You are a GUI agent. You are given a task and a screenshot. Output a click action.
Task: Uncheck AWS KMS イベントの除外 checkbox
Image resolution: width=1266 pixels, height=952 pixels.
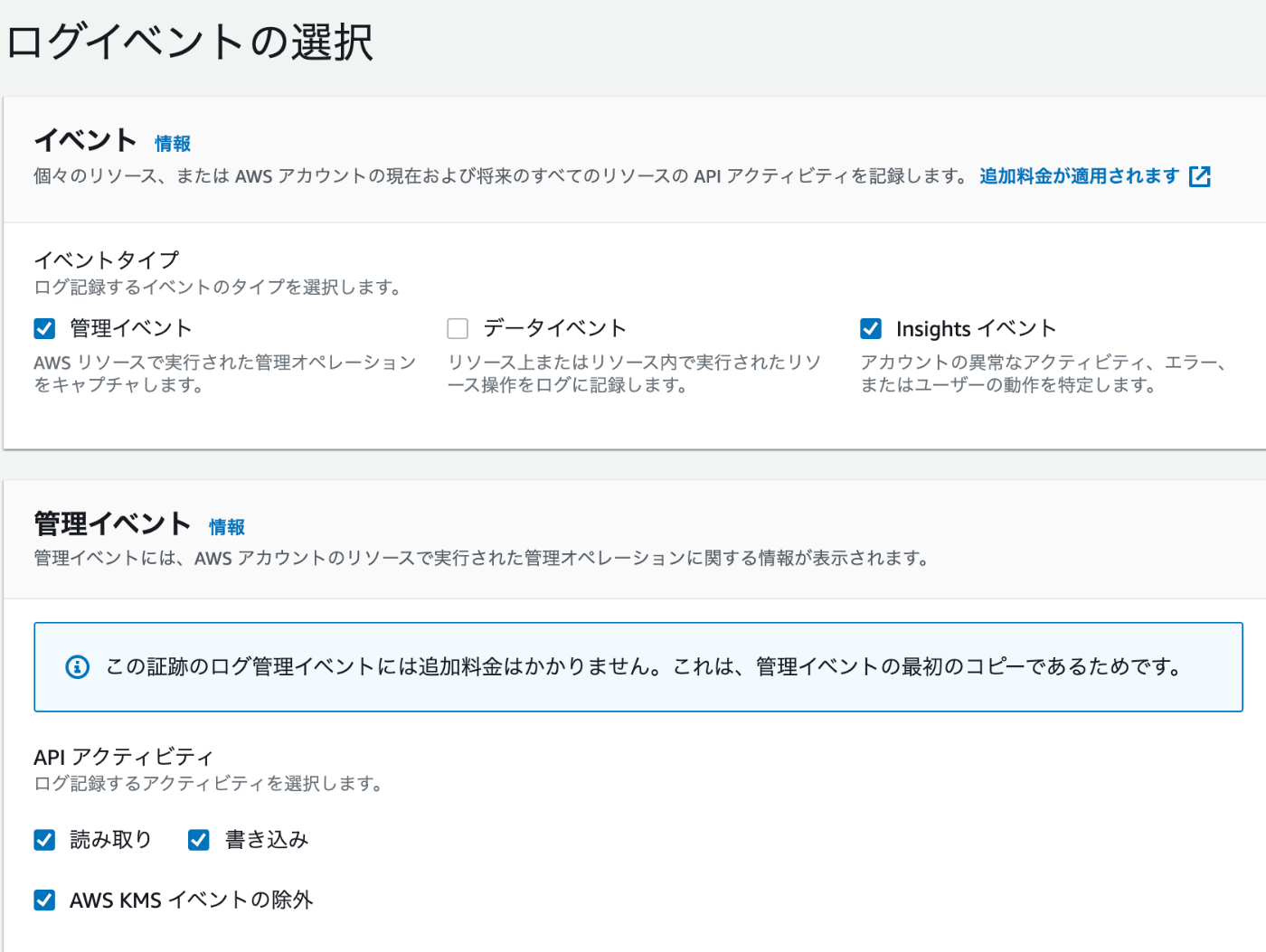click(x=44, y=900)
